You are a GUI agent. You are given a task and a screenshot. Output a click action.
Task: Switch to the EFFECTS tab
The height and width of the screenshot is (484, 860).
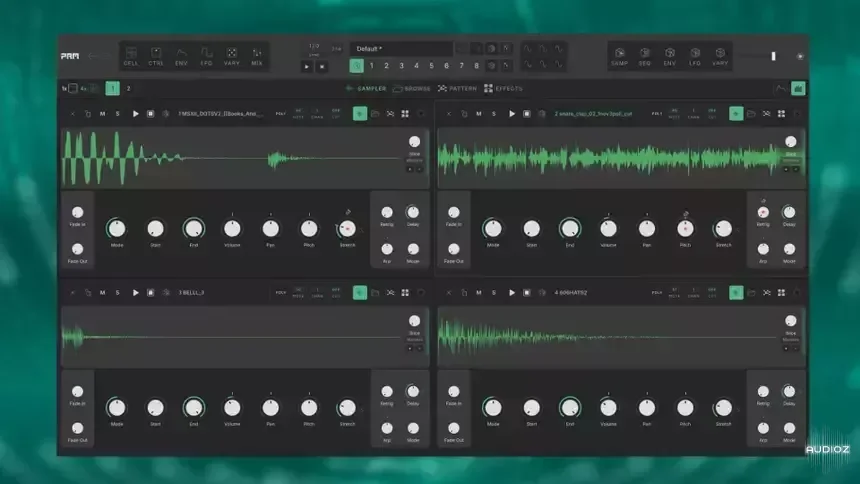[x=503, y=88]
